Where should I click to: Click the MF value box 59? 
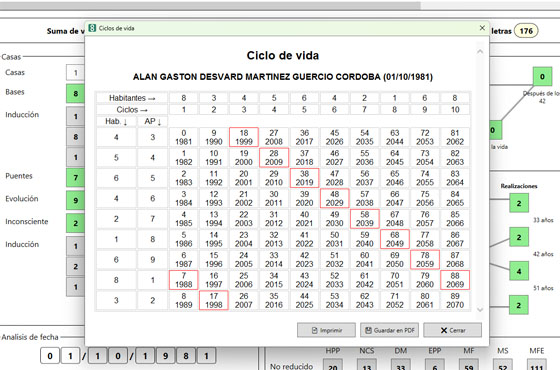(469, 365)
